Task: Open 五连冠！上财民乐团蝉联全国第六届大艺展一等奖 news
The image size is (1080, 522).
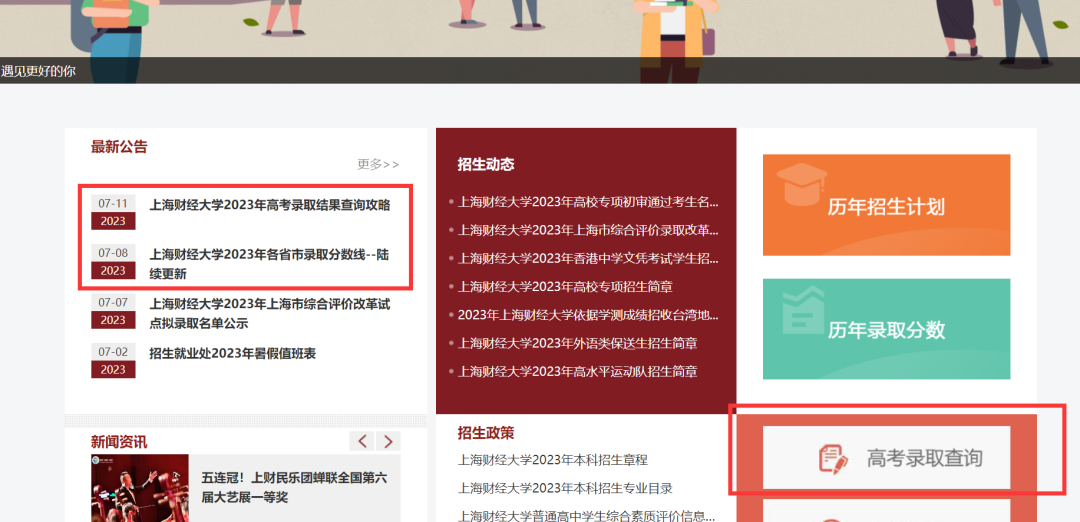Action: [x=294, y=487]
